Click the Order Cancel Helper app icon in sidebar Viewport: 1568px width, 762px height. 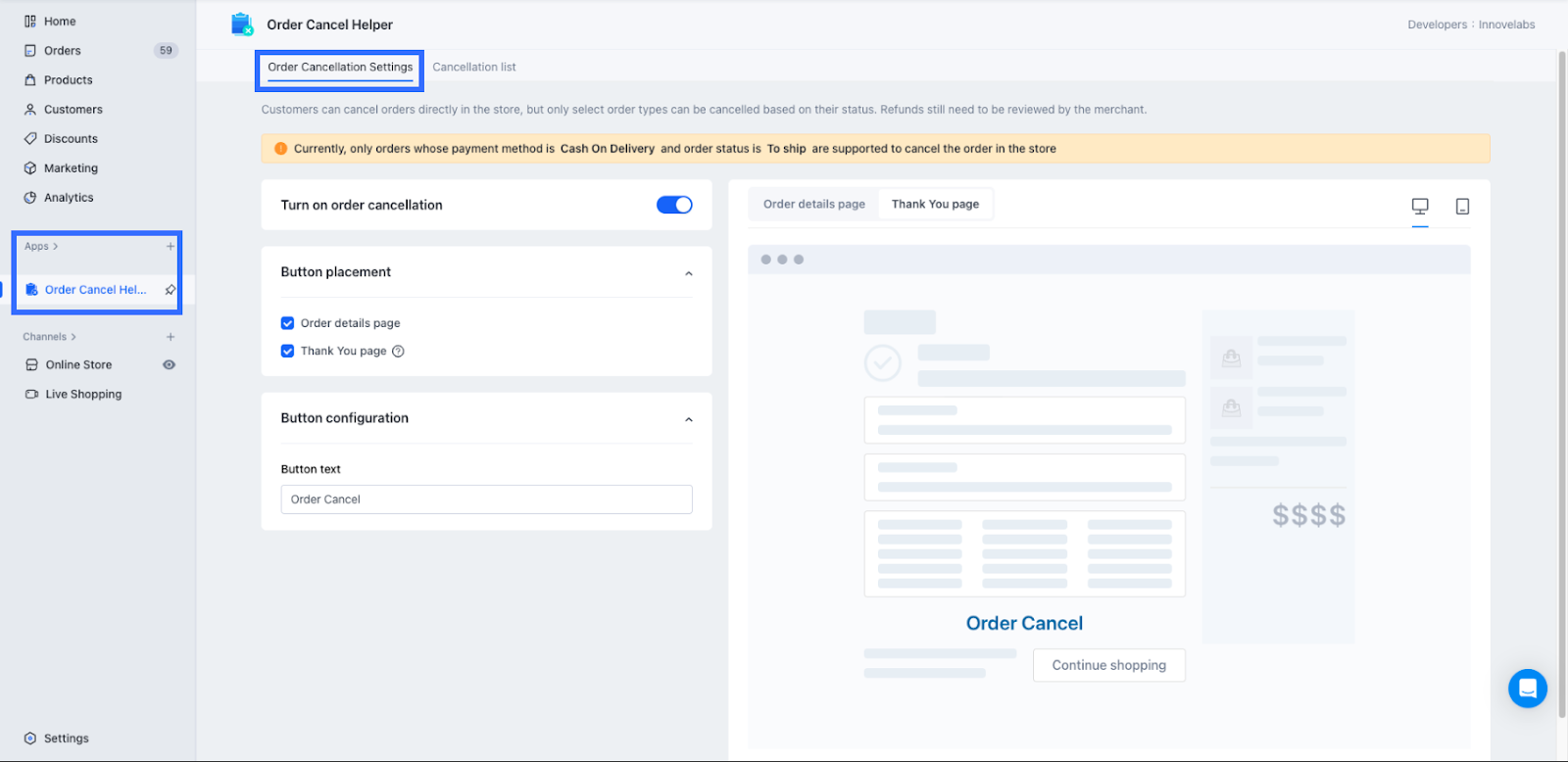pyautogui.click(x=31, y=290)
